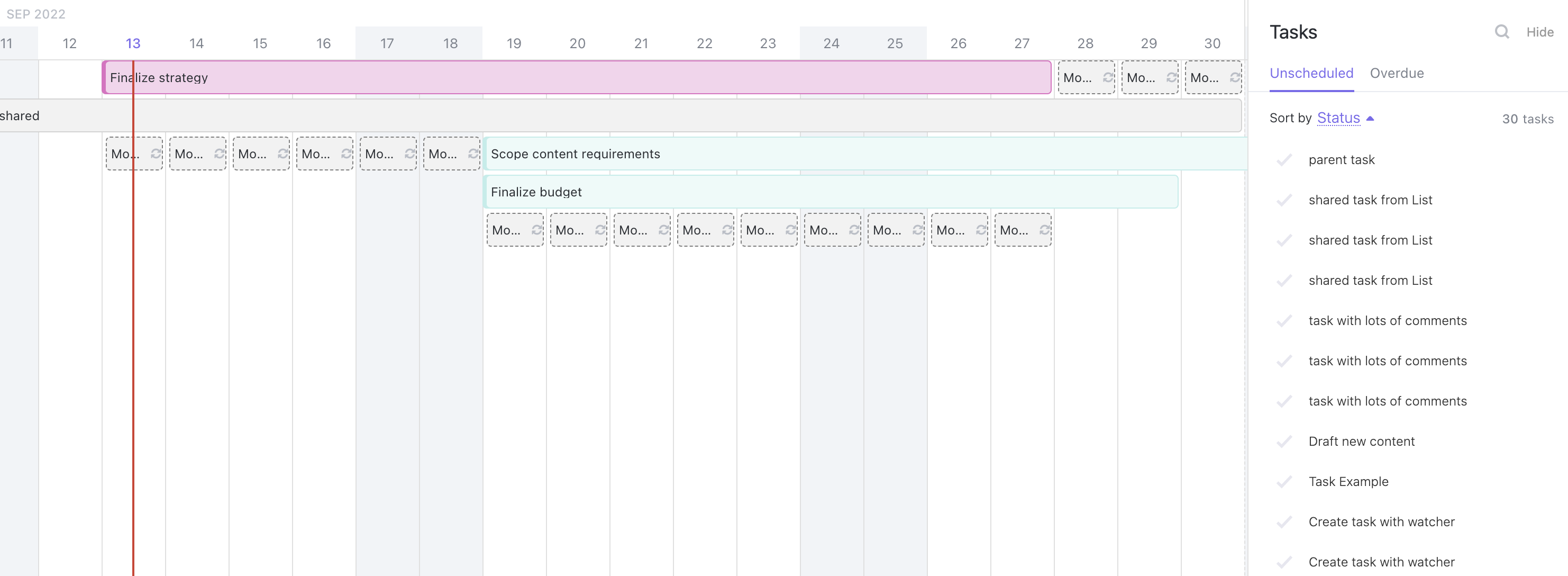Image resolution: width=1568 pixels, height=576 pixels.
Task: Hide the Tasks panel
Action: pos(1539,32)
